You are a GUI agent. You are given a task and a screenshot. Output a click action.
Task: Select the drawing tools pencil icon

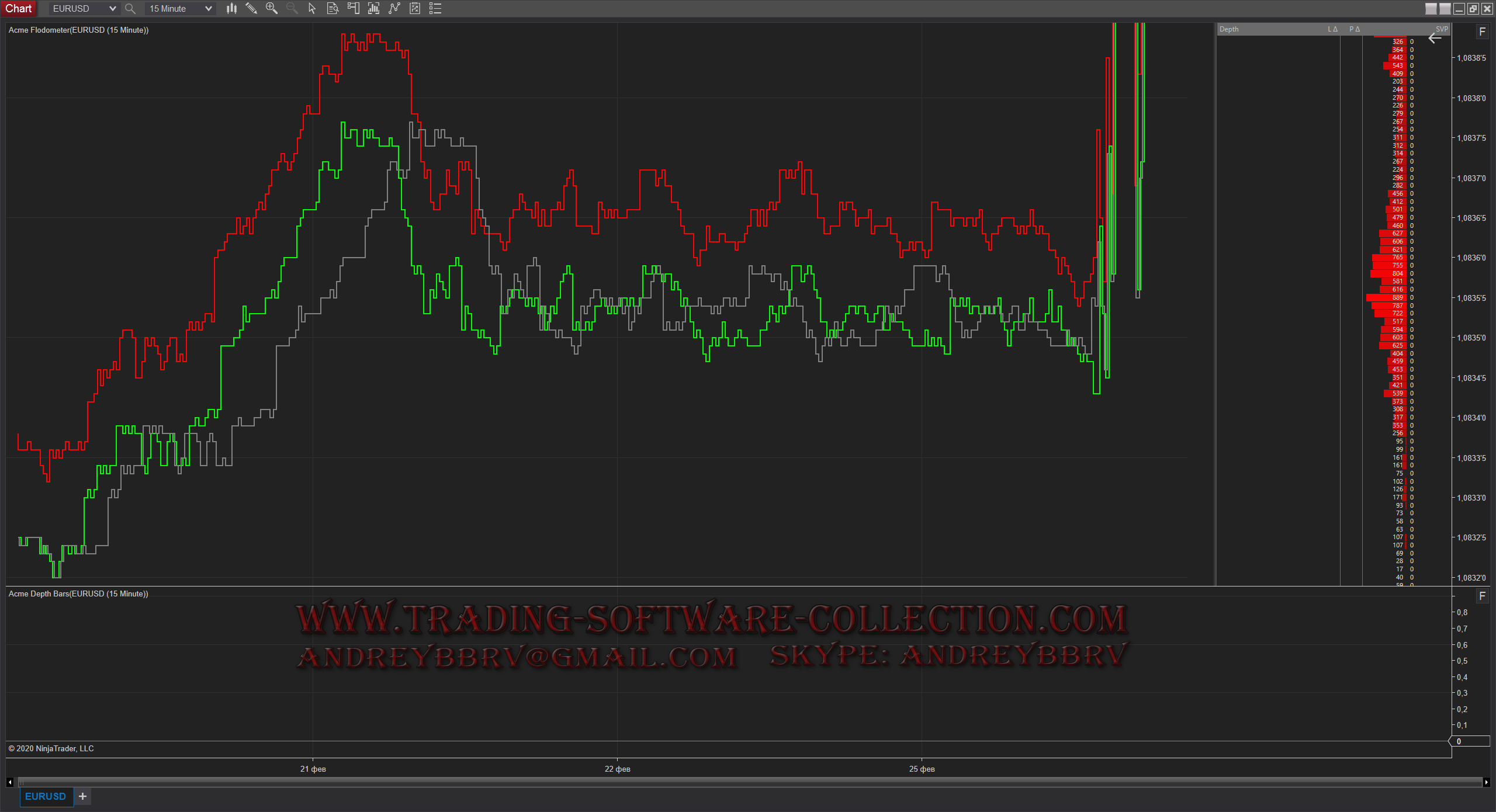(x=251, y=8)
